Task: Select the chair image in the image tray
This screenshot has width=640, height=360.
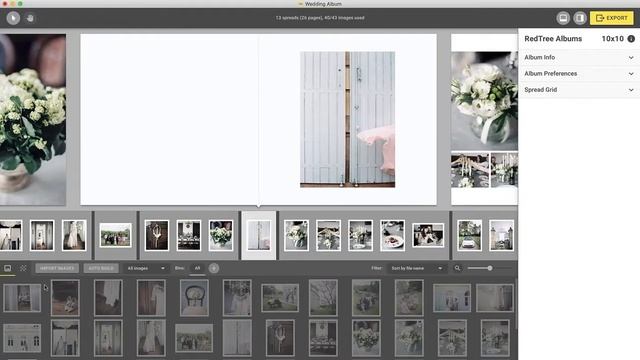Action: click(x=194, y=298)
